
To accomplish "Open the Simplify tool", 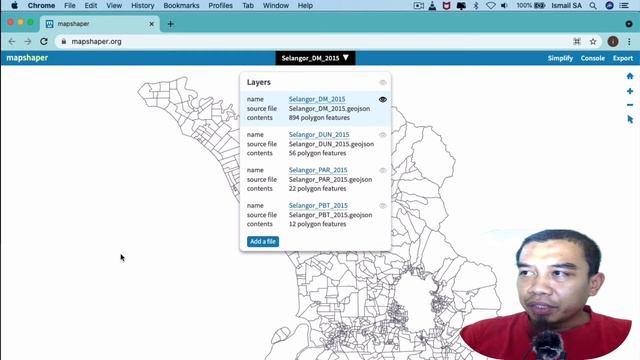I will click(x=560, y=58).
